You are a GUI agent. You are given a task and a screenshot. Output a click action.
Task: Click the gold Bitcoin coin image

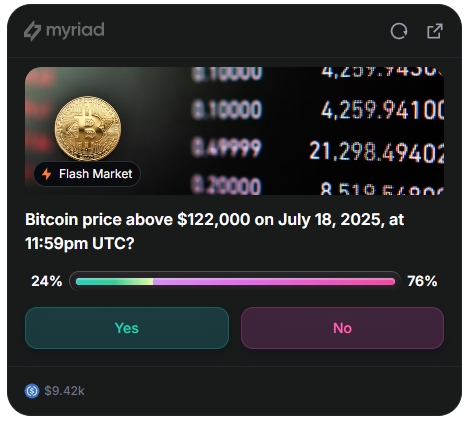[88, 129]
